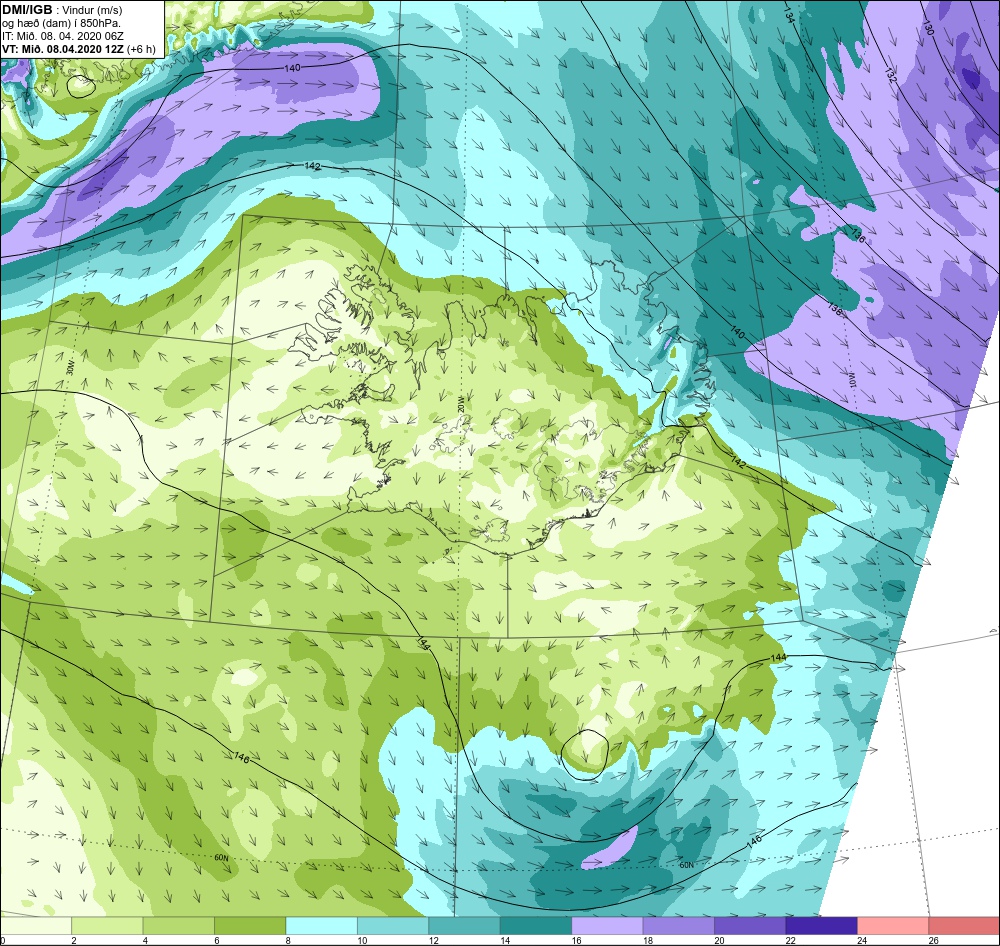Click the '30W' longitude label
This screenshot has width=1000, height=946.
[70, 368]
